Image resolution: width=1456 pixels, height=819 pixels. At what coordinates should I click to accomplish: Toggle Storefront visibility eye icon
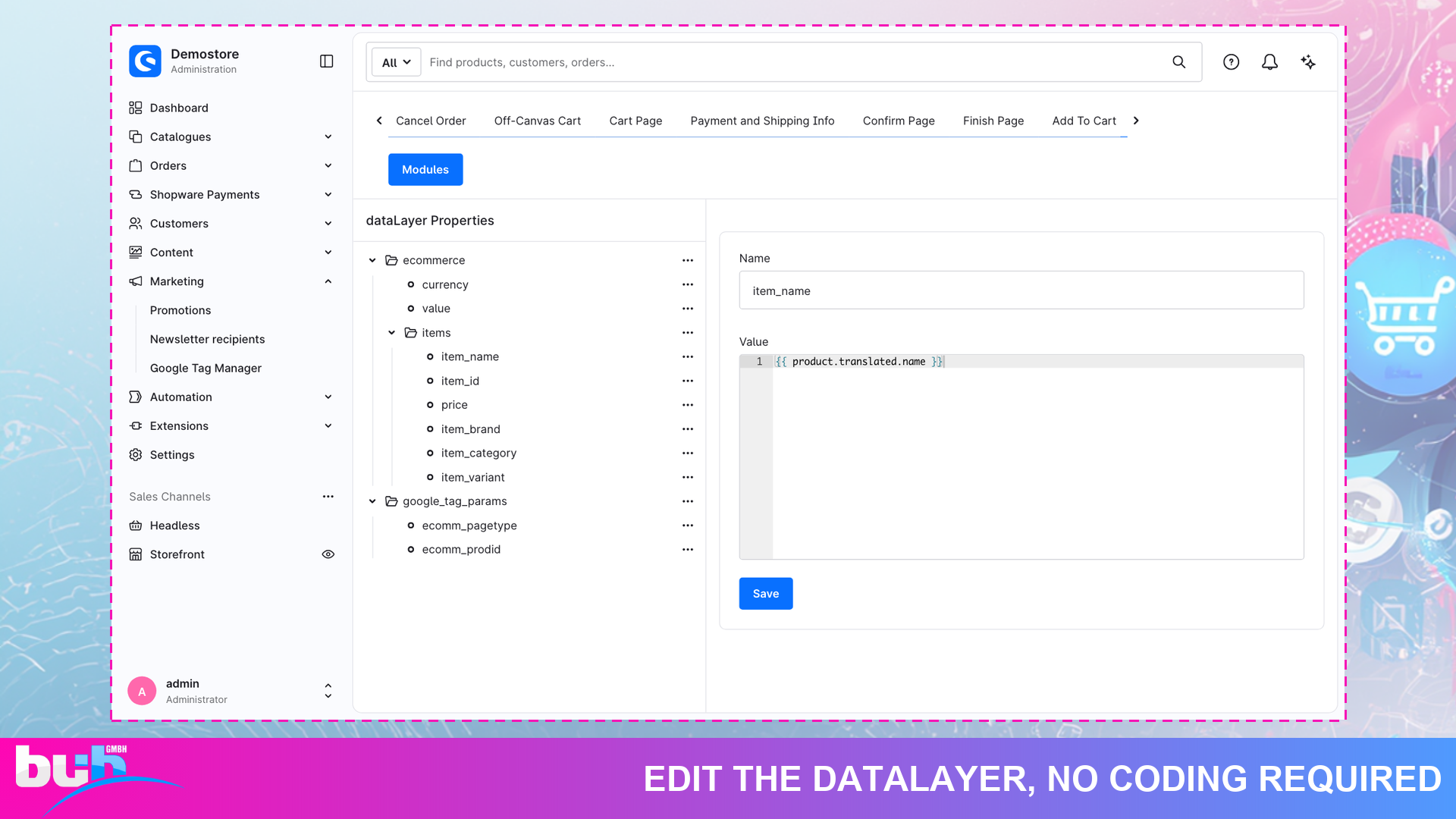point(328,554)
